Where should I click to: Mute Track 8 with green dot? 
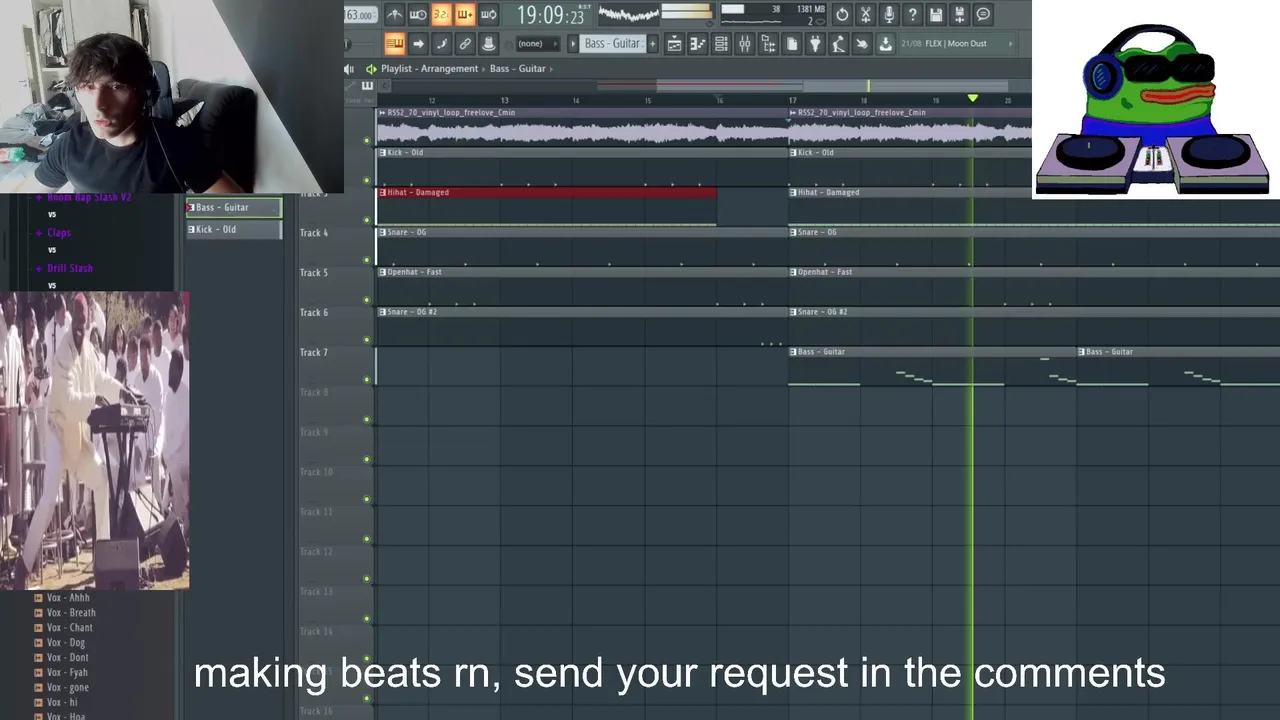367,420
